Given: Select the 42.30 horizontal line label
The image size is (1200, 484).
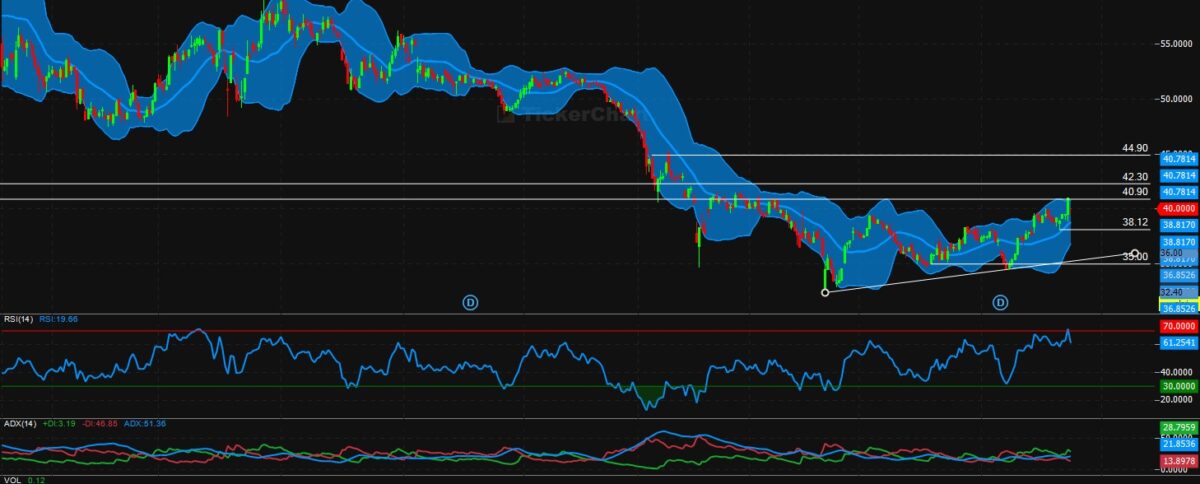Looking at the screenshot, I should 1134,176.
